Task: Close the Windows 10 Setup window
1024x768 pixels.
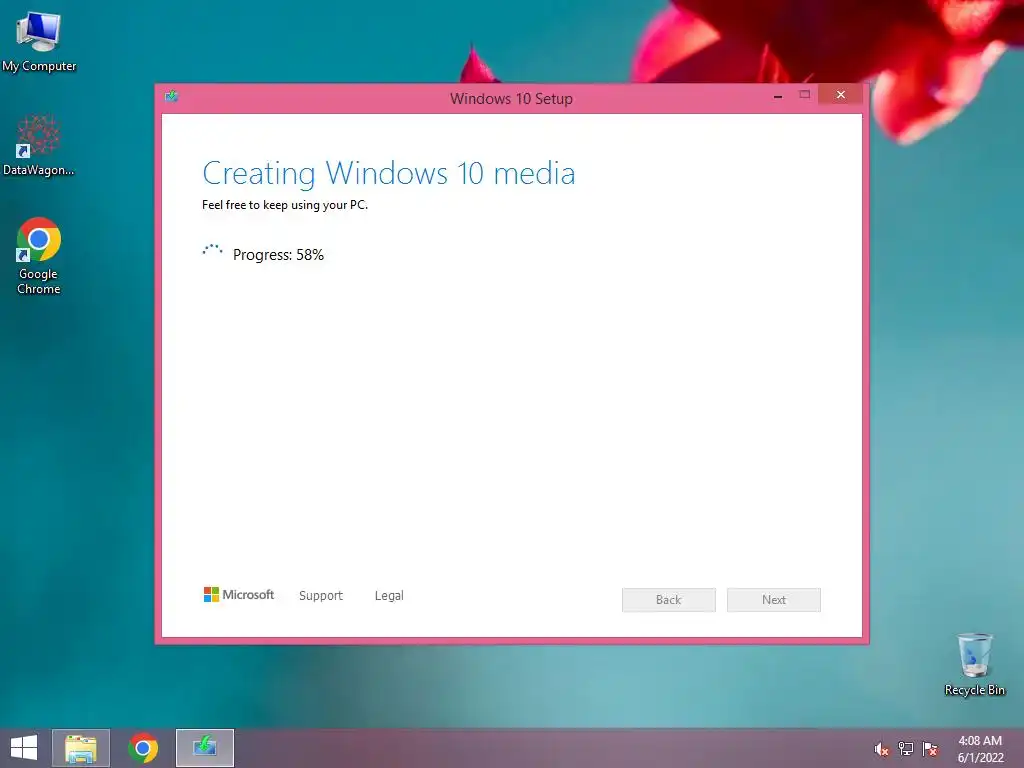Action: (x=840, y=95)
